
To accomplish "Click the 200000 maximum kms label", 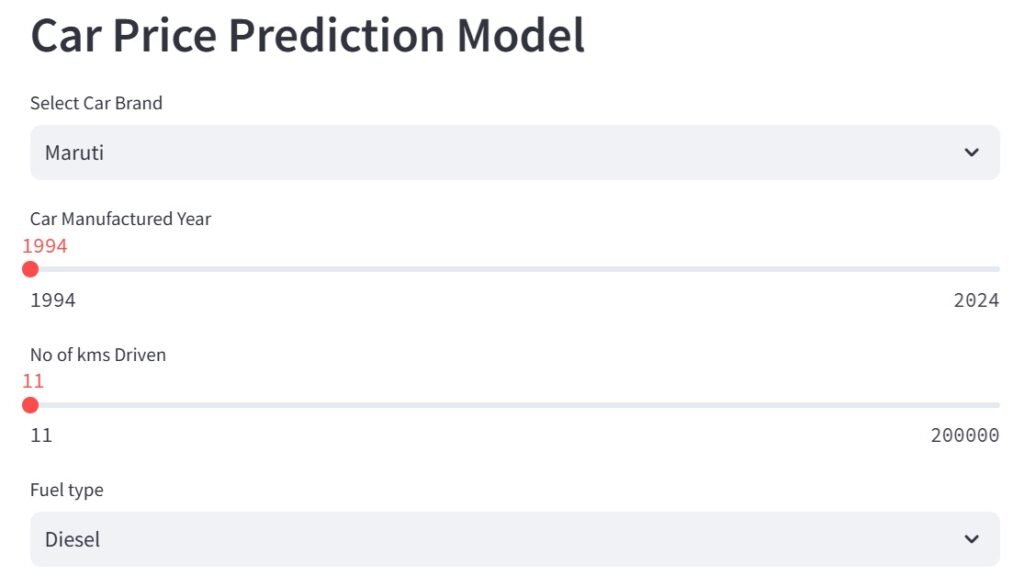I will 964,436.
